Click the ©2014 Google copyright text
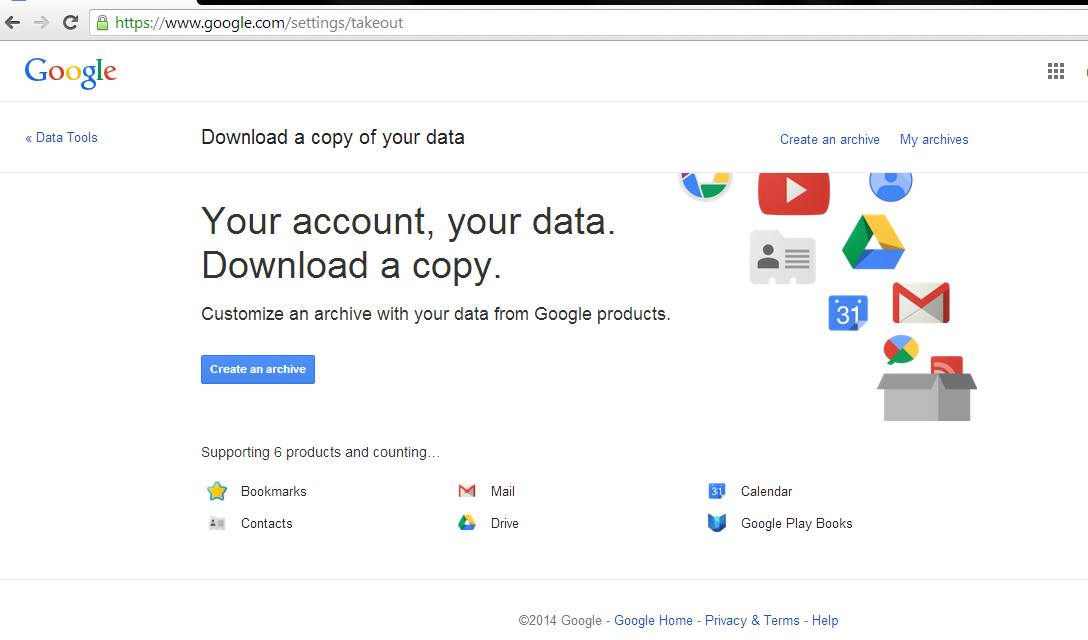The height and width of the screenshot is (640, 1088). click(x=560, y=621)
